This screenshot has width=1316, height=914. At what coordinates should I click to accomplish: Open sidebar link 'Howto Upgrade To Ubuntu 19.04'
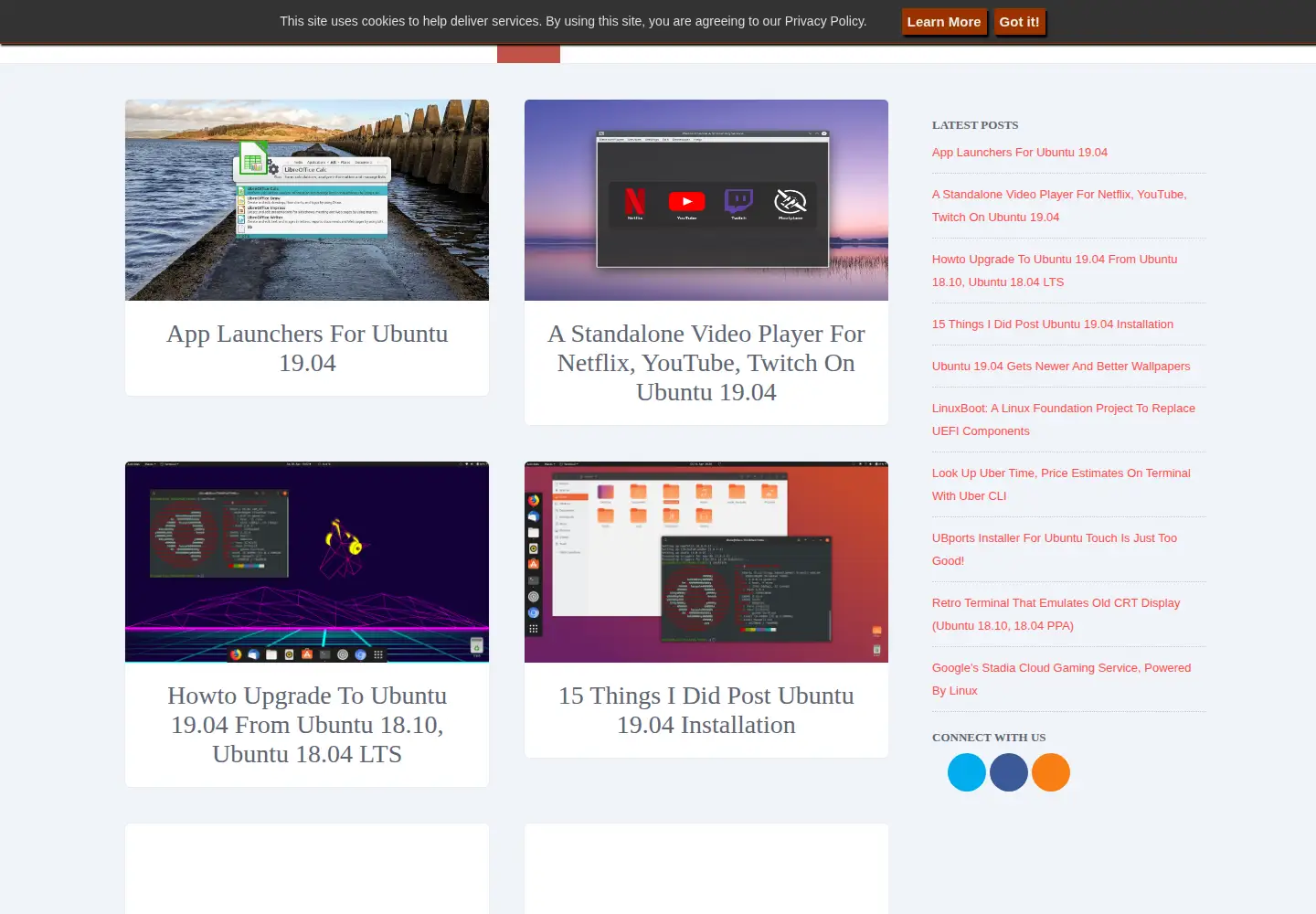pyautogui.click(x=1055, y=271)
